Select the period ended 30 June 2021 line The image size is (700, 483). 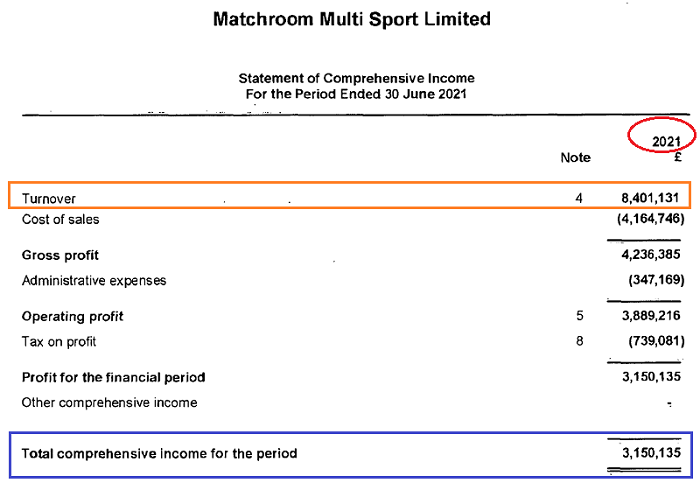(x=356, y=93)
